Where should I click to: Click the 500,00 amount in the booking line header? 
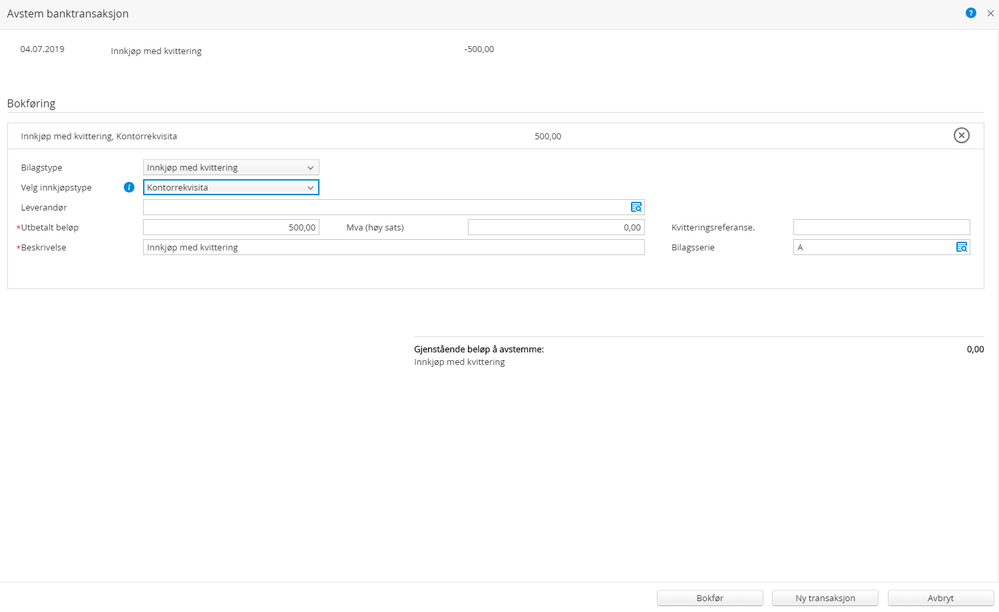click(548, 136)
